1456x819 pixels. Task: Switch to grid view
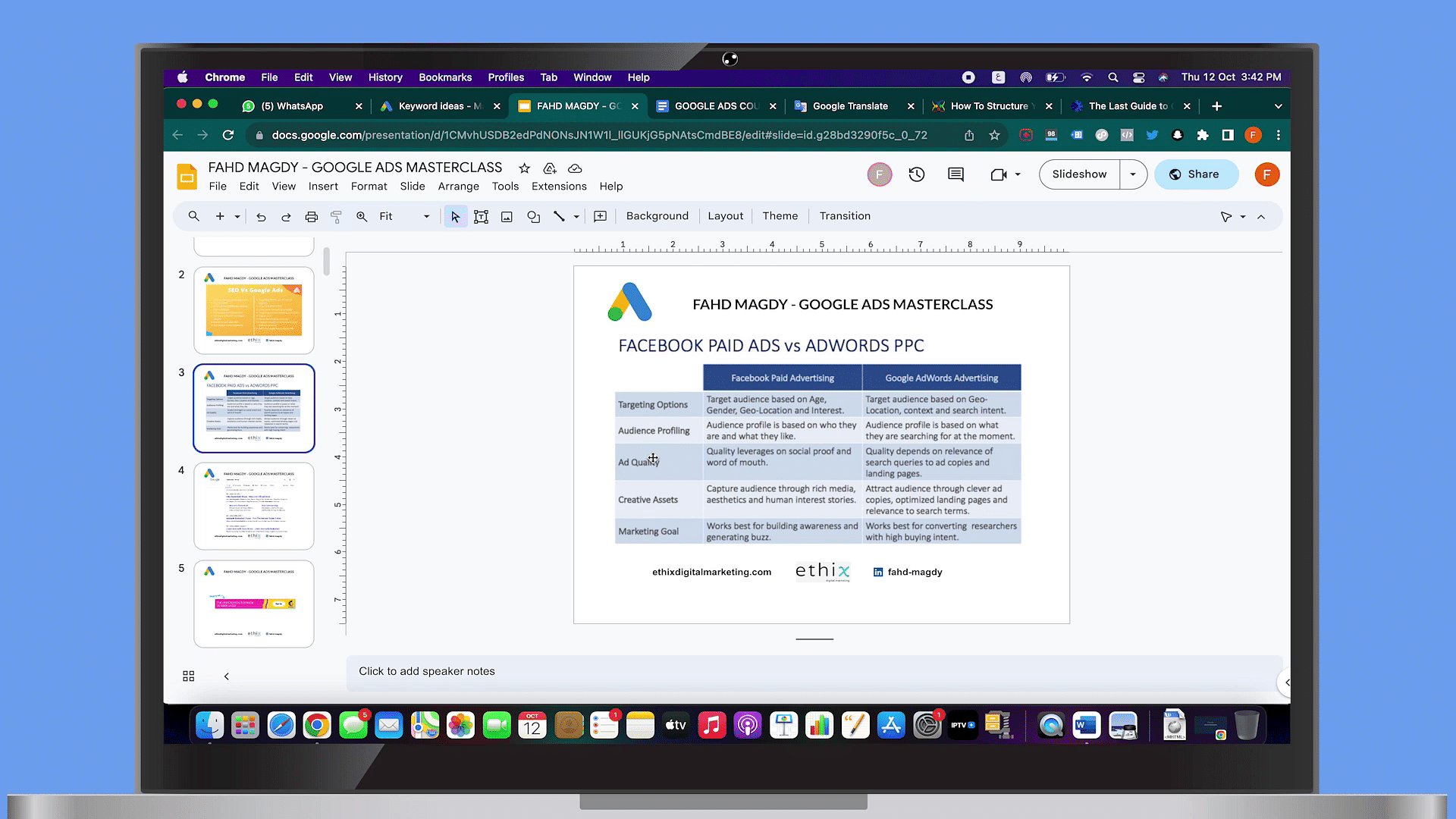pyautogui.click(x=189, y=676)
